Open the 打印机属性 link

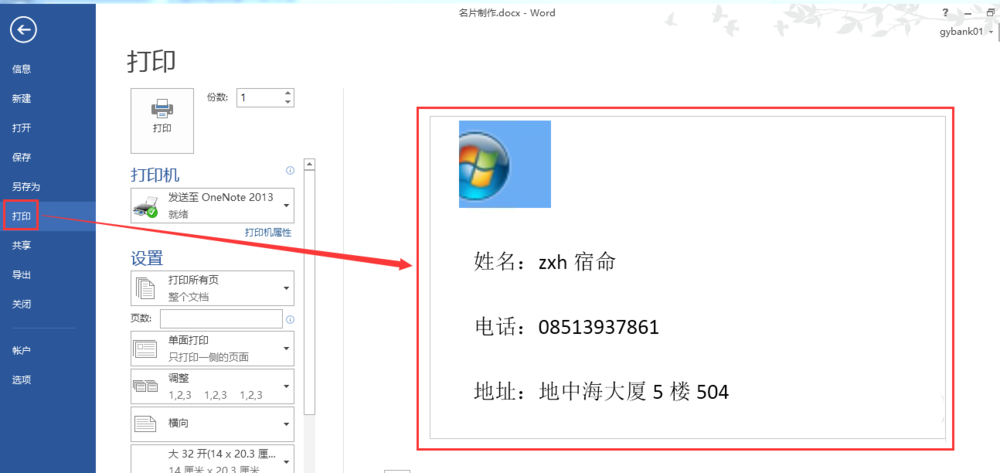click(268, 233)
